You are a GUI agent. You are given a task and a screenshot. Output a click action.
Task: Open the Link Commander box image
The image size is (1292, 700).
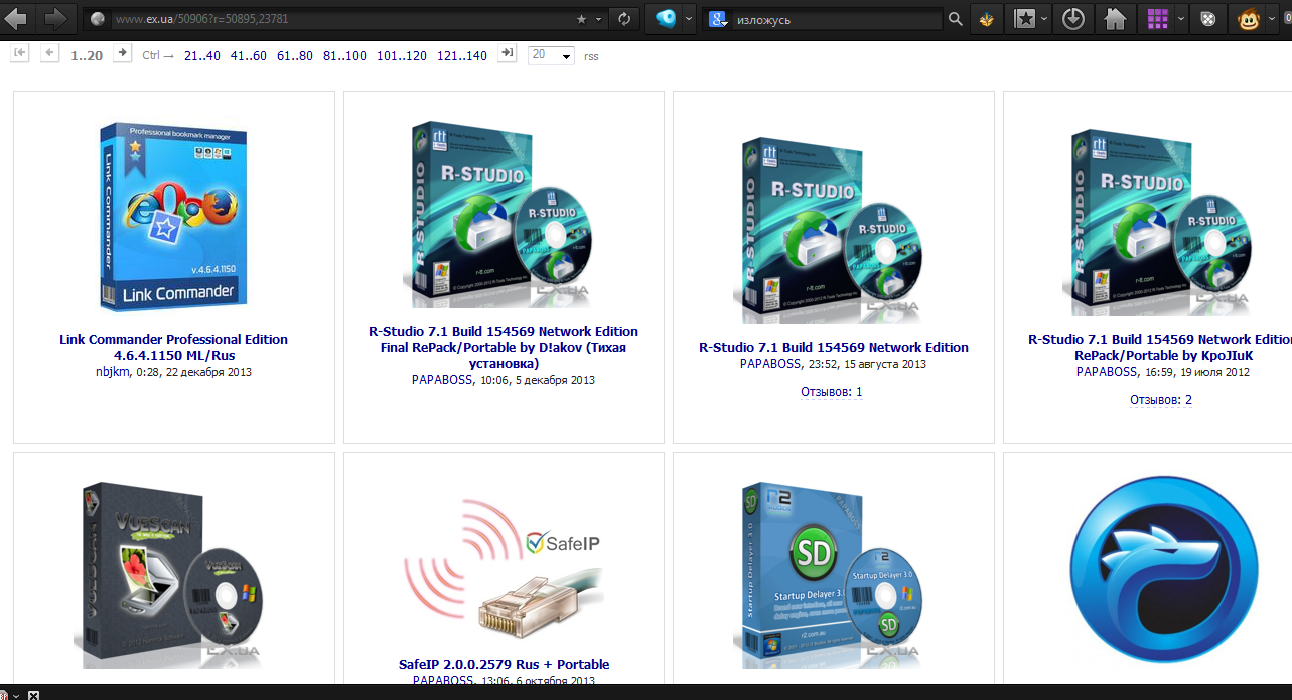[x=174, y=216]
